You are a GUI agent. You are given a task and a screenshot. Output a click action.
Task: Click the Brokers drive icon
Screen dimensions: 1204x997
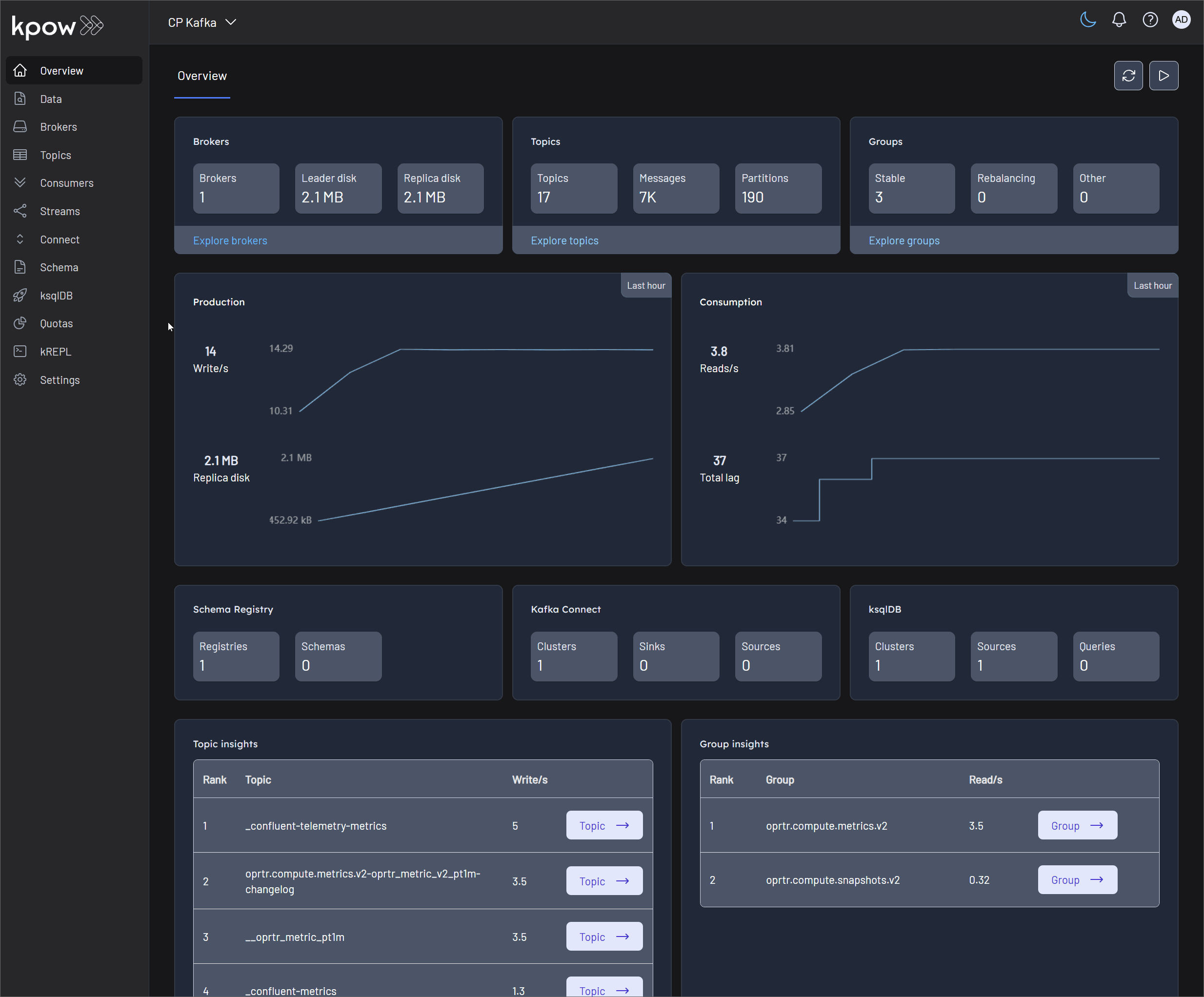click(x=20, y=127)
